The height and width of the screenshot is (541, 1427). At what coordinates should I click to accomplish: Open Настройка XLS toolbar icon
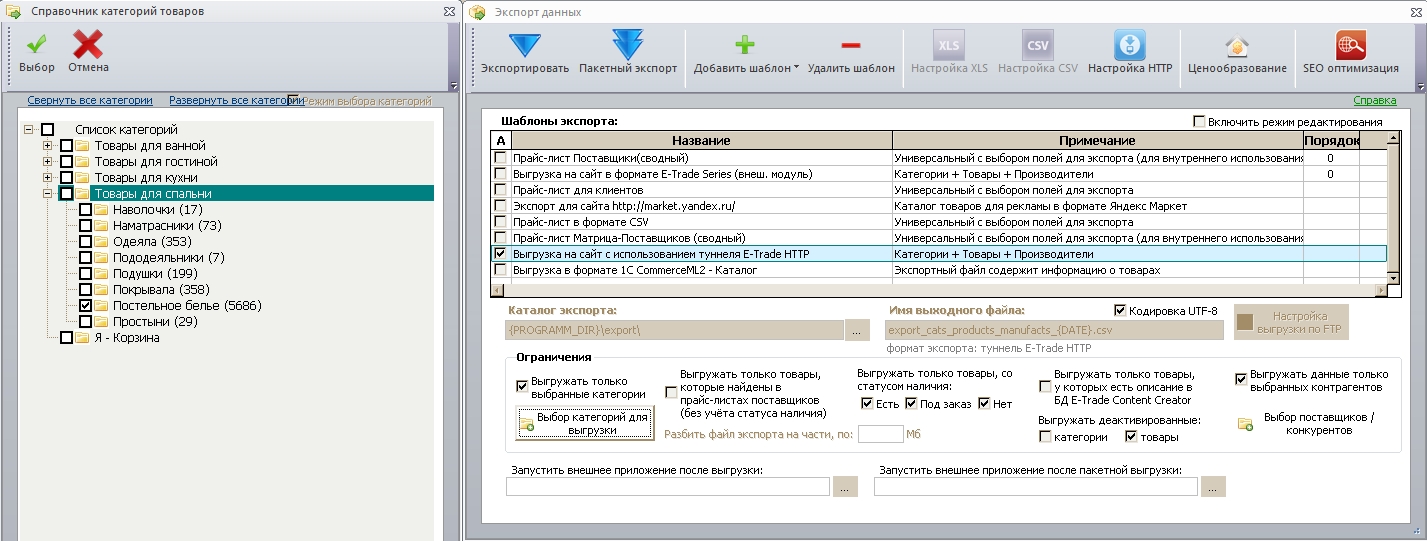(948, 45)
